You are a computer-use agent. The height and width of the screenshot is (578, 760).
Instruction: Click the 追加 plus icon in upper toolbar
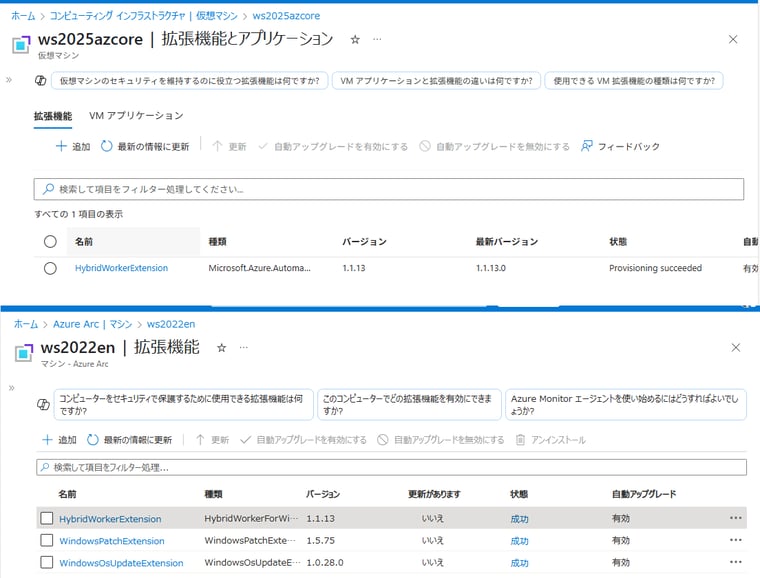61,146
